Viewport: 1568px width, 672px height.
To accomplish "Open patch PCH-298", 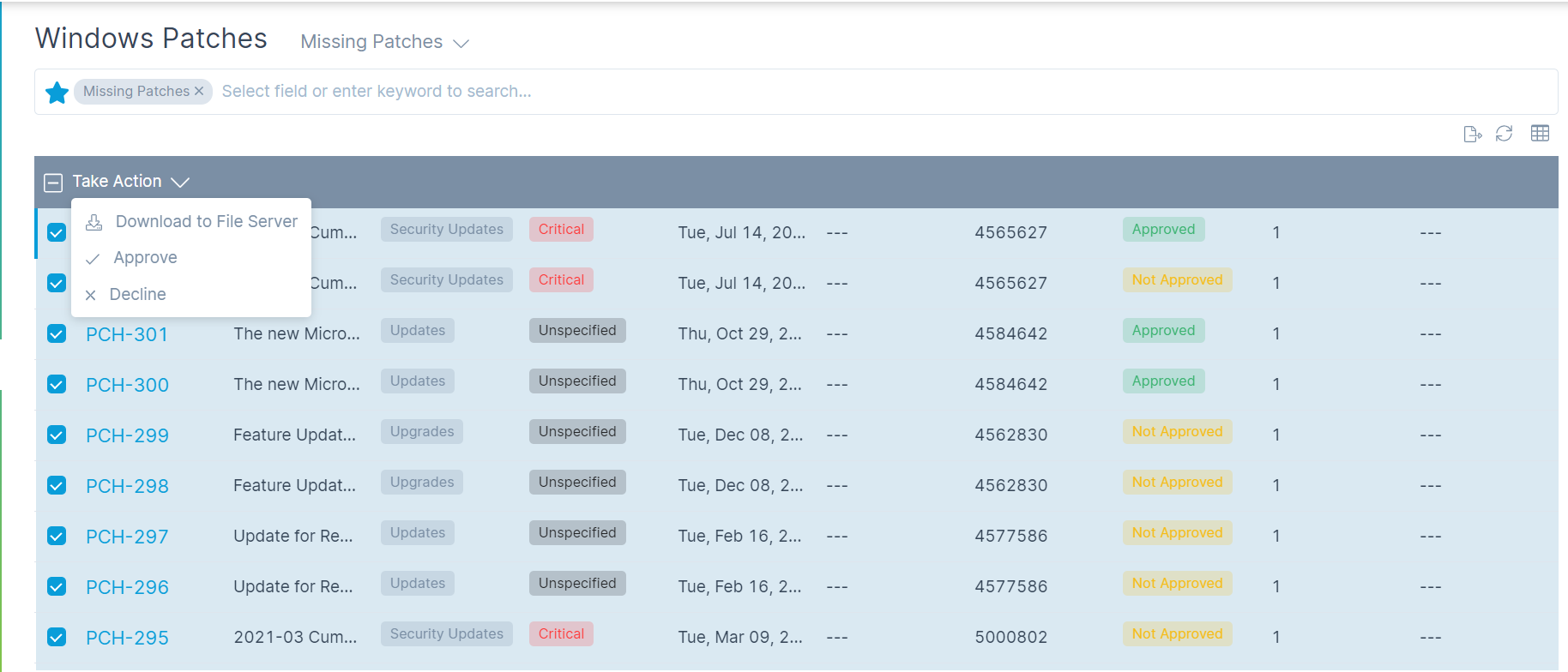I will point(127,486).
